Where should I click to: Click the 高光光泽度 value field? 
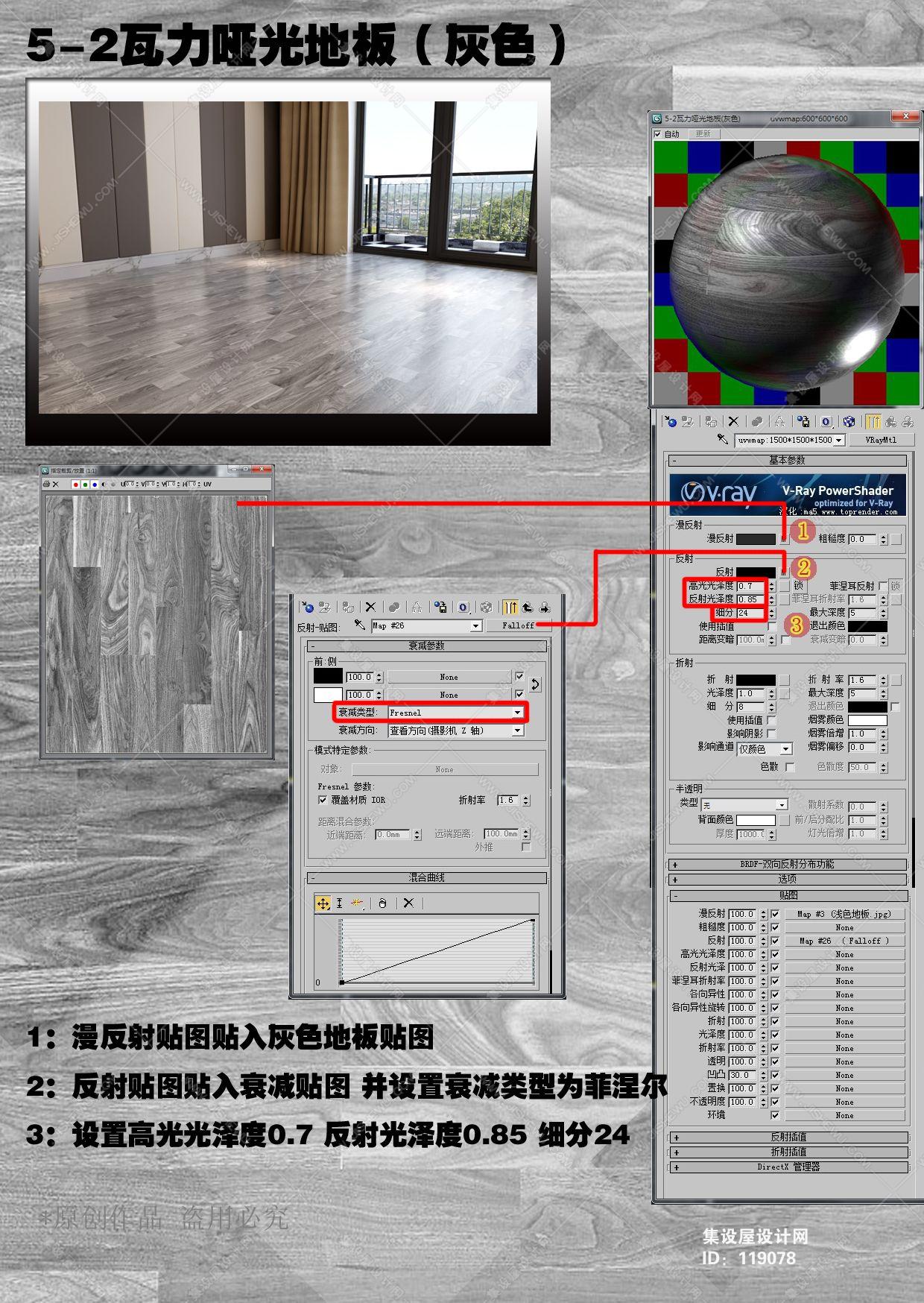coord(751,586)
